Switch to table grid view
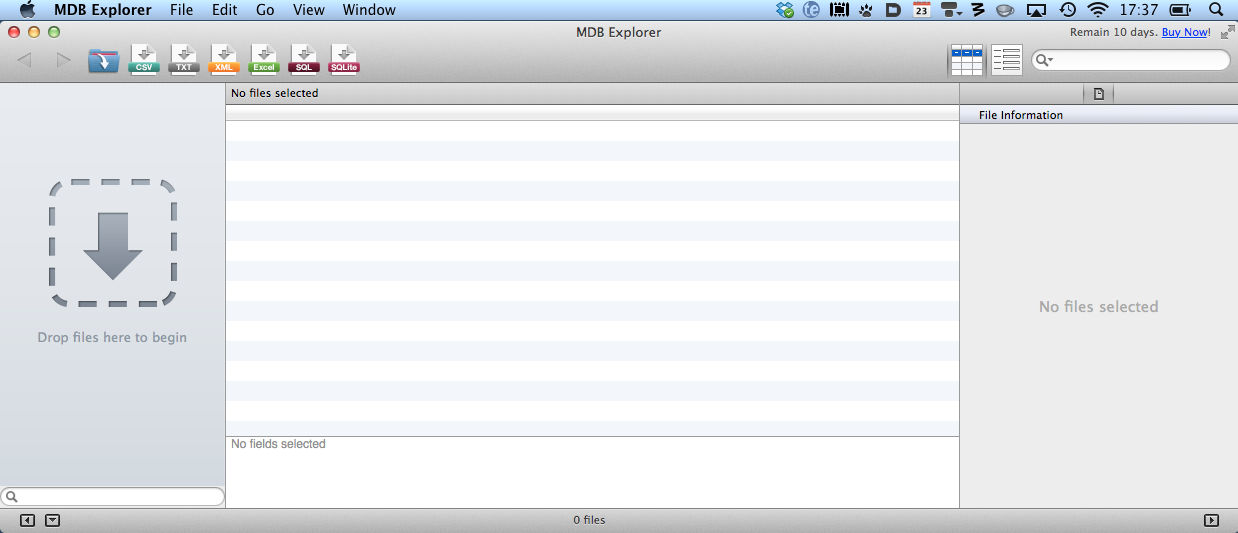Viewport: 1238px width, 533px height. point(966,61)
